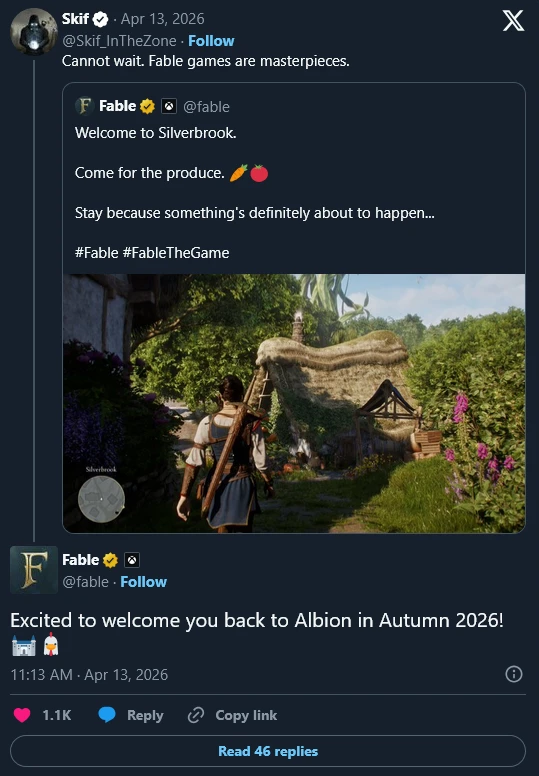The width and height of the screenshot is (539, 776).
Task: Click the heart like icon
Action: pos(22,715)
